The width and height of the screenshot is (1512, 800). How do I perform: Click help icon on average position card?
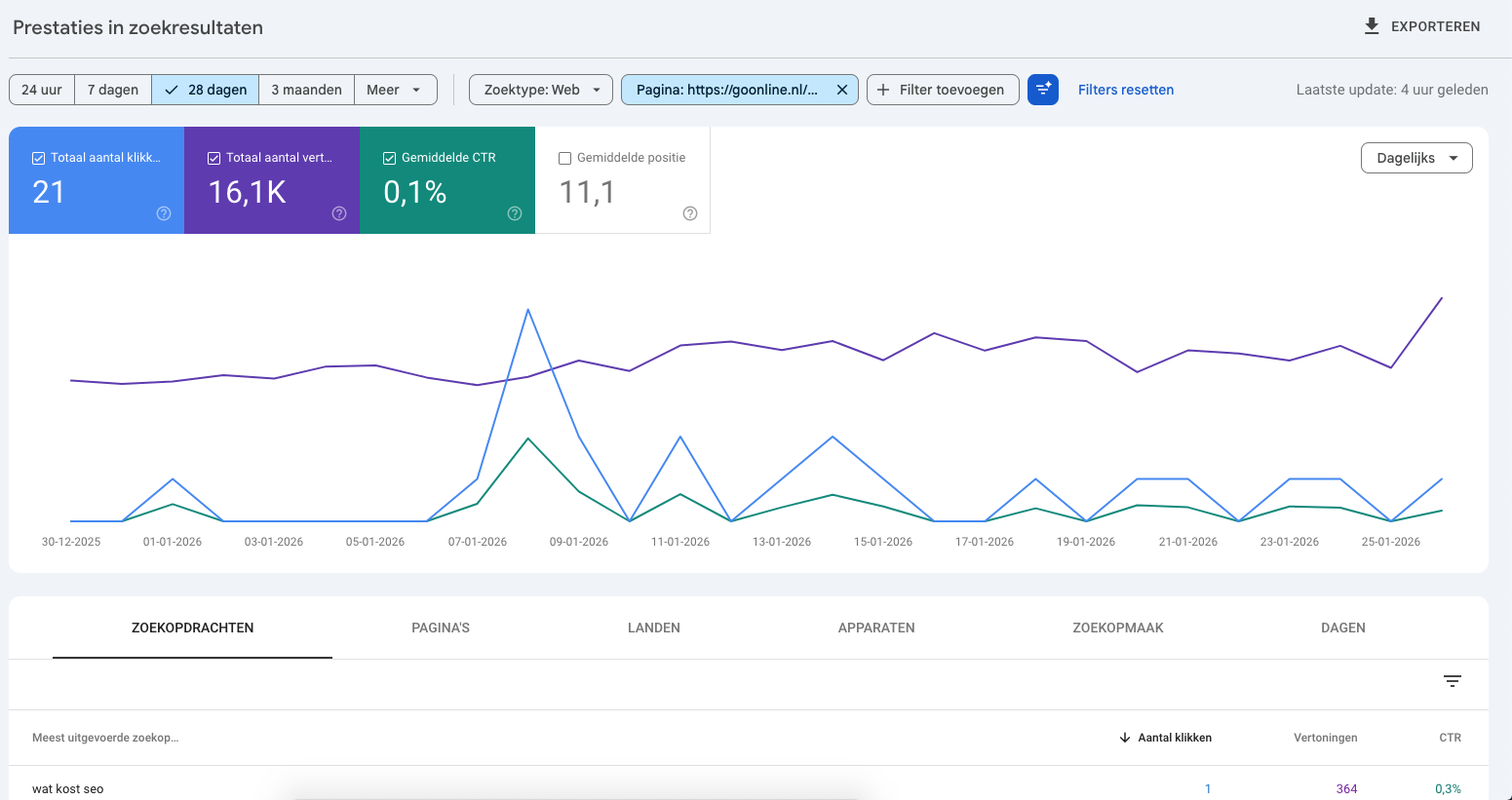click(x=690, y=213)
